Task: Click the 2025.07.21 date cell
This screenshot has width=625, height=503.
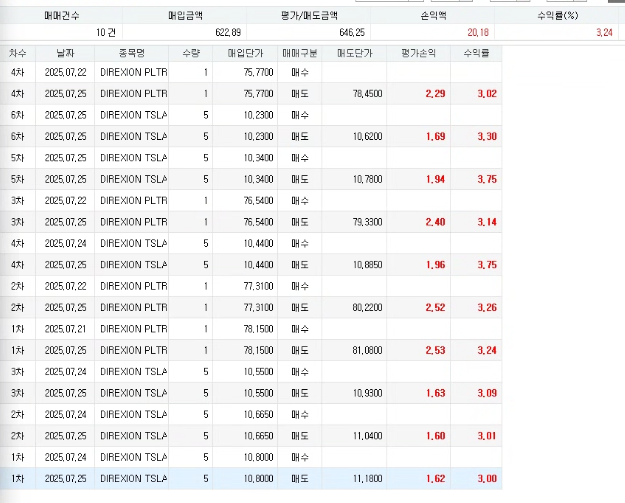Action: point(65,329)
